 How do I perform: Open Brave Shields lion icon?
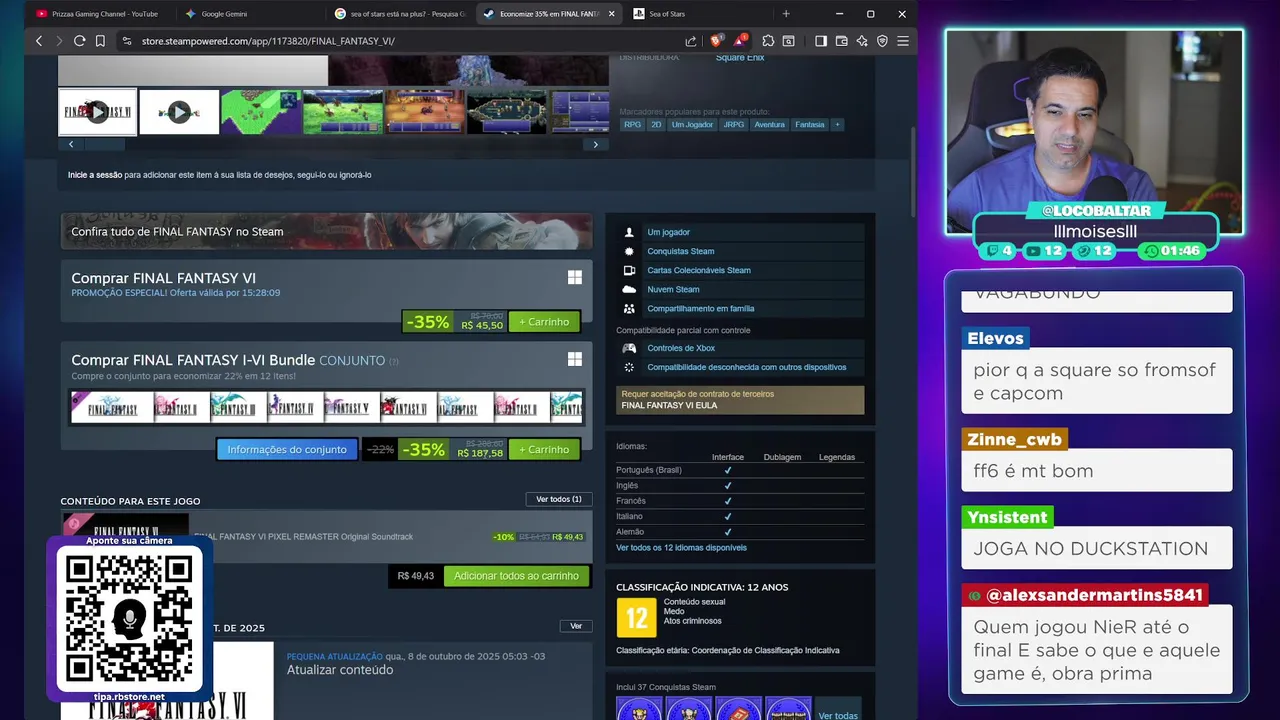pos(716,41)
